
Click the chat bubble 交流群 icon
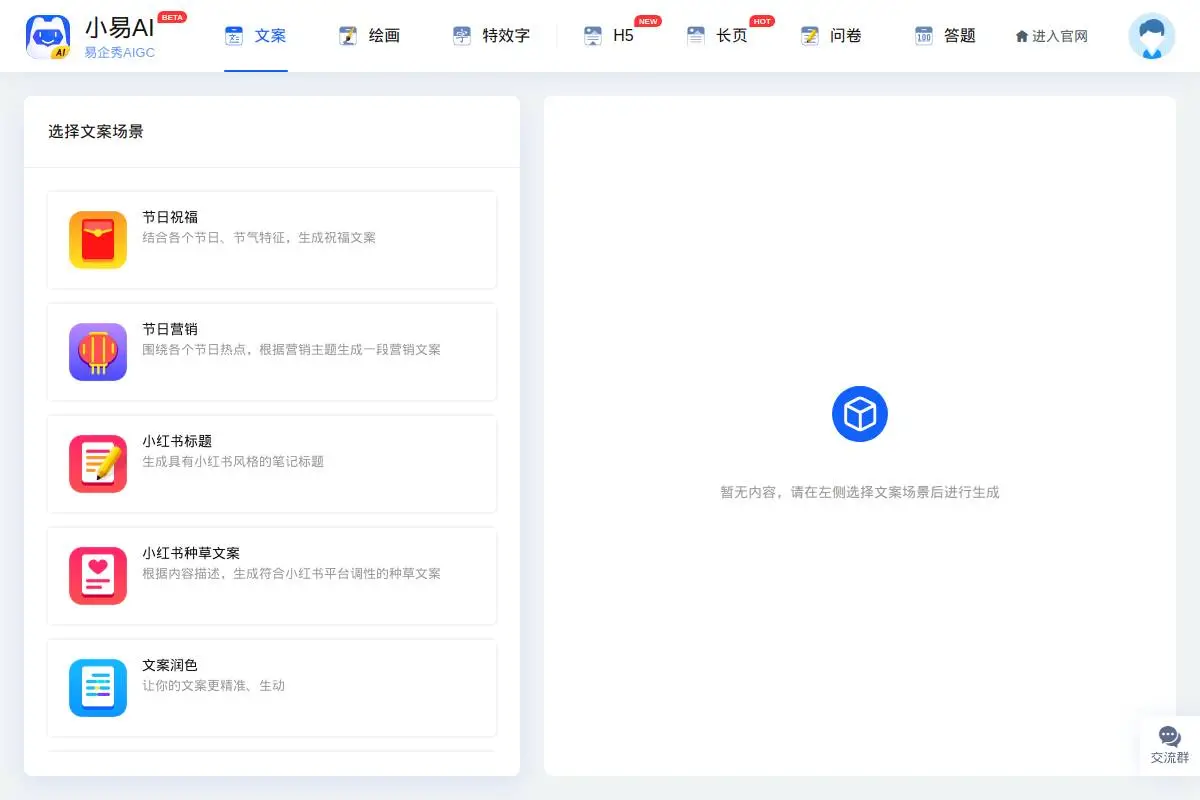(x=1170, y=736)
